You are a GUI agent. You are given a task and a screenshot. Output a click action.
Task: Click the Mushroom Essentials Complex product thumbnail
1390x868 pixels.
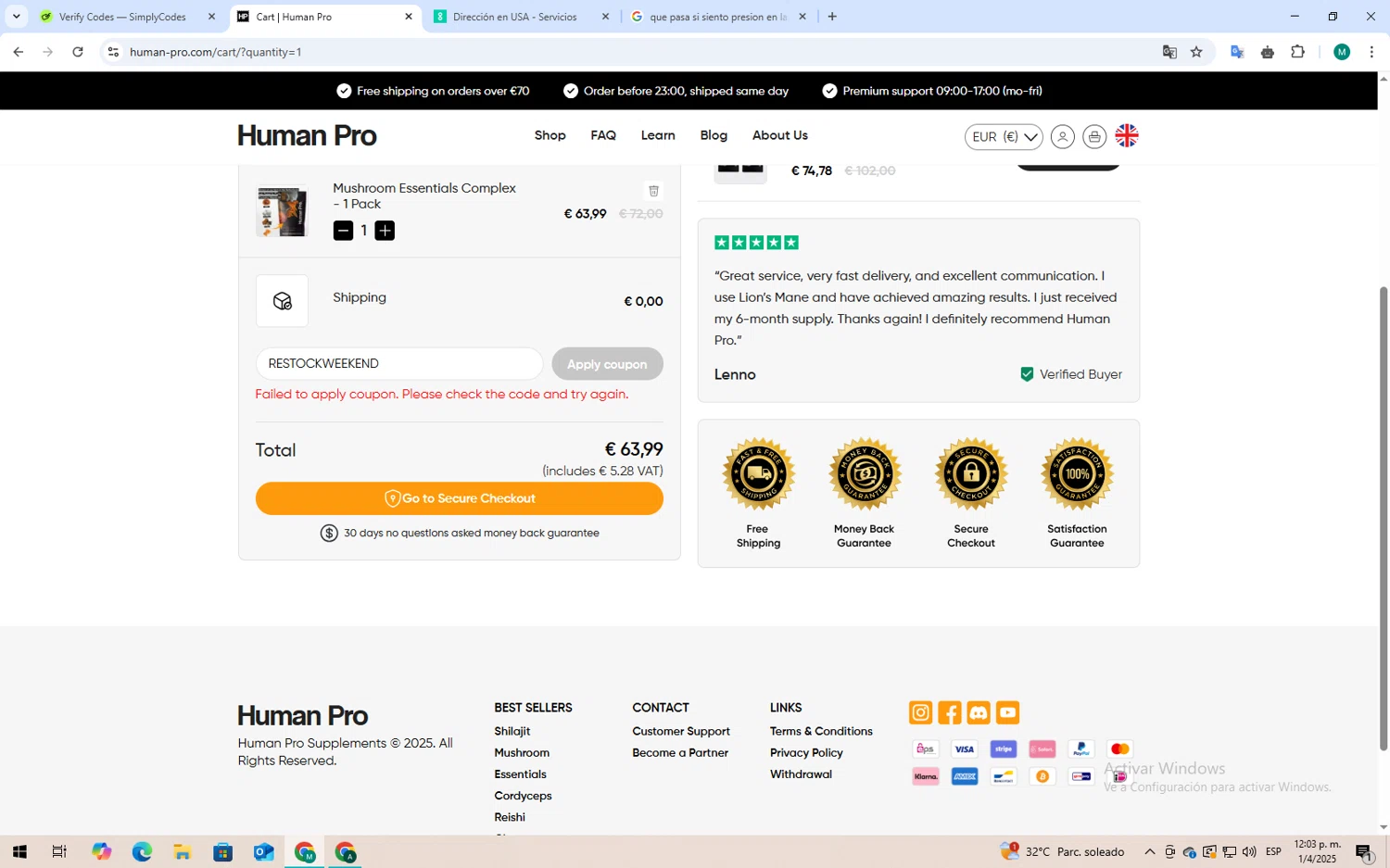[x=282, y=211]
